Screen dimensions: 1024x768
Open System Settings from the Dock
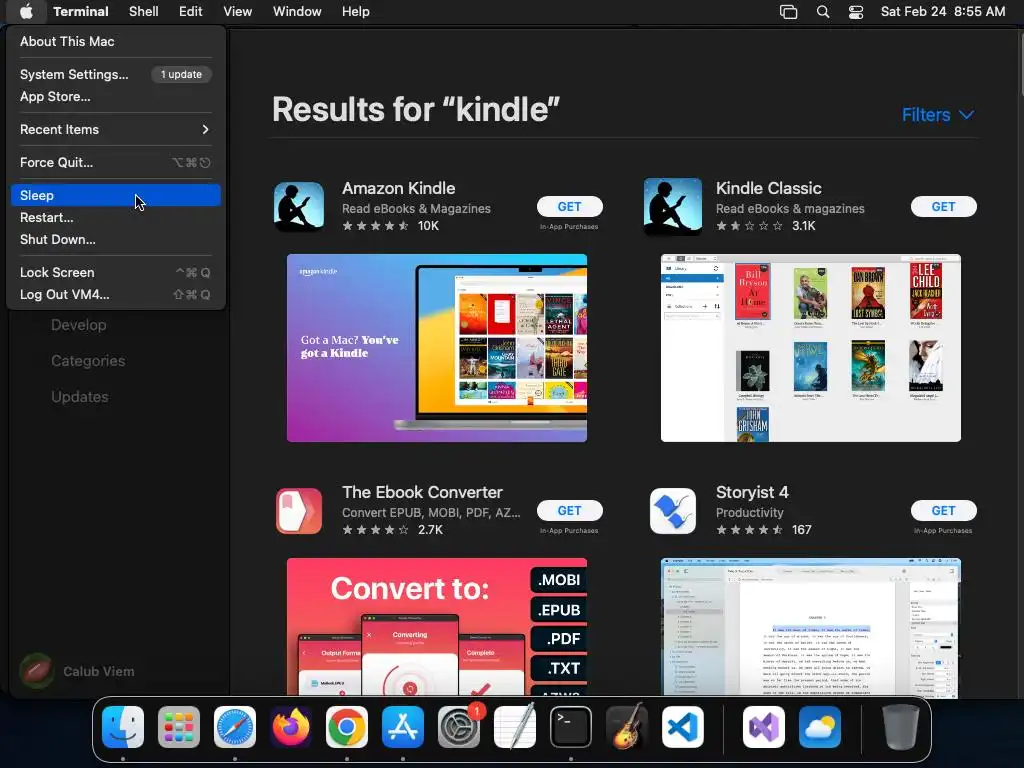pyautogui.click(x=459, y=727)
